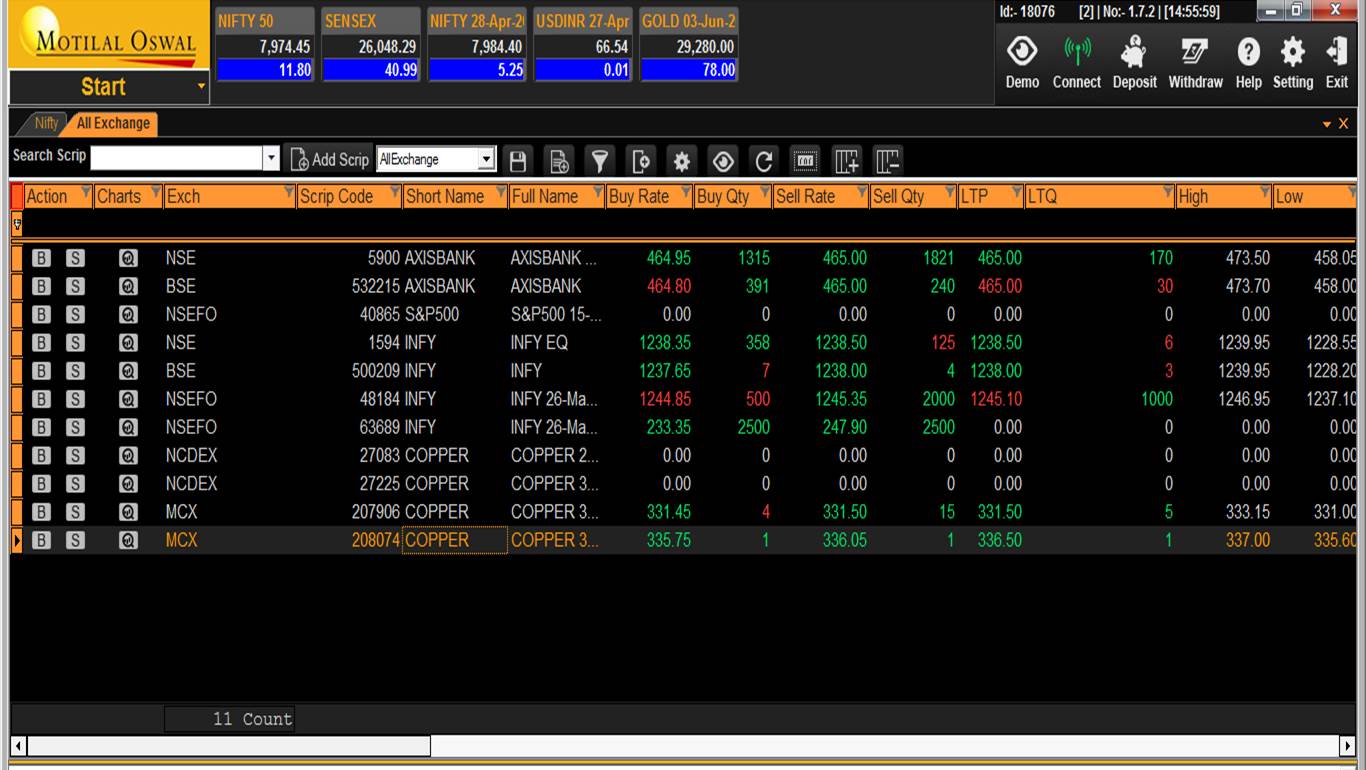Click the Buy (B) button for NSE AXISBANK
Image resolution: width=1366 pixels, height=770 pixels.
41,258
